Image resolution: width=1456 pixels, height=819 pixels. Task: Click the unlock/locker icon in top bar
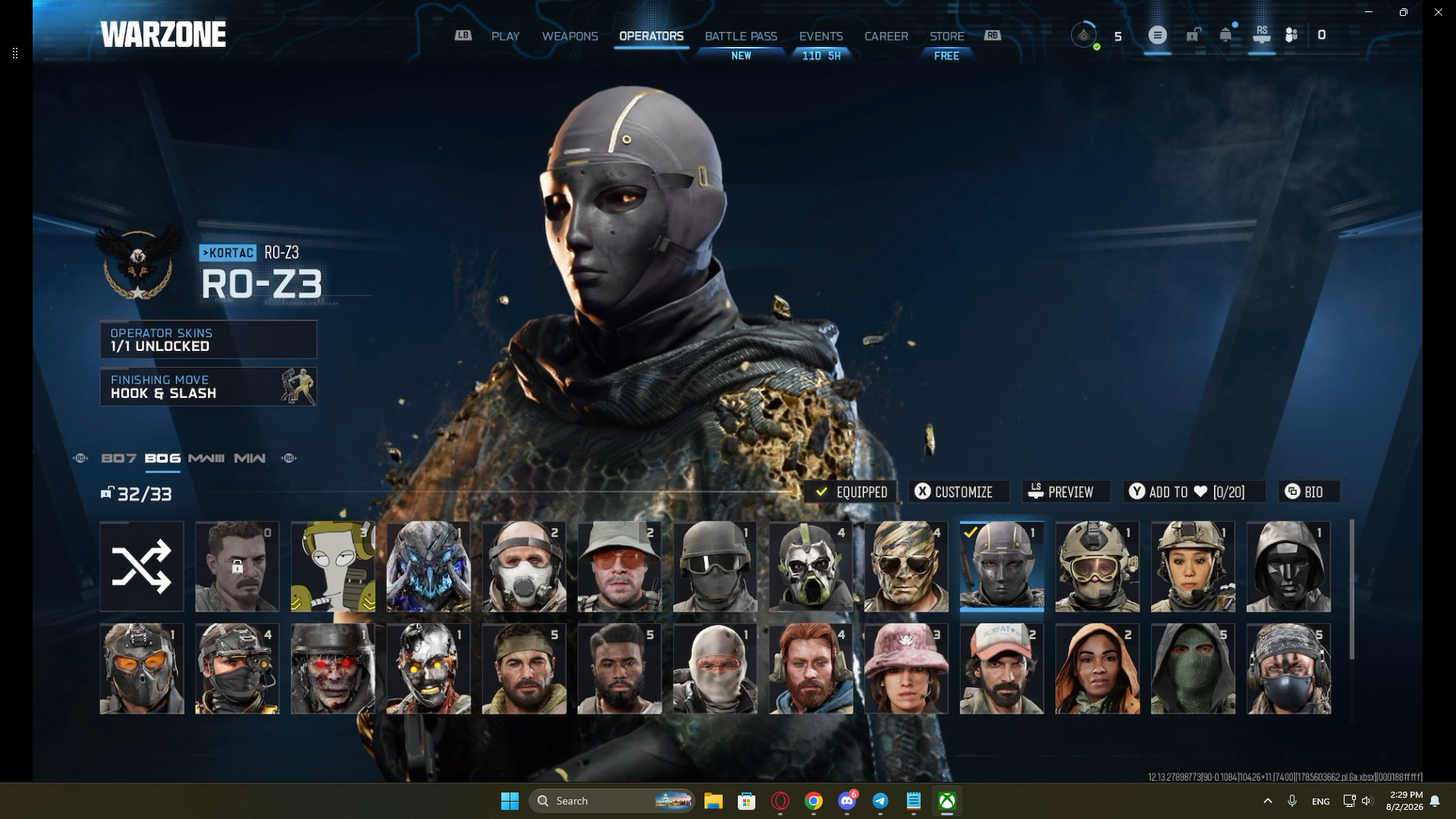[1193, 35]
